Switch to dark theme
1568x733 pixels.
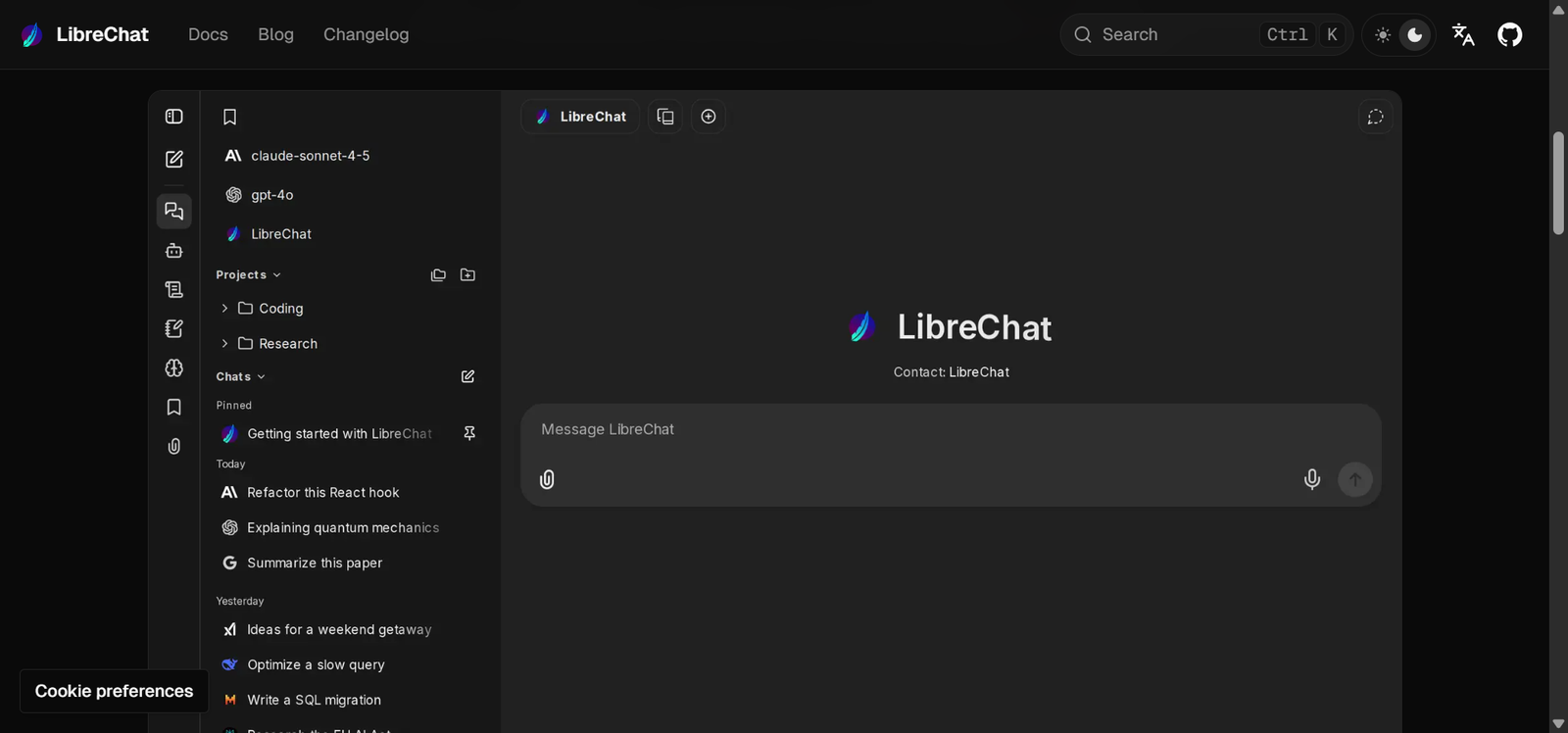coord(1415,35)
